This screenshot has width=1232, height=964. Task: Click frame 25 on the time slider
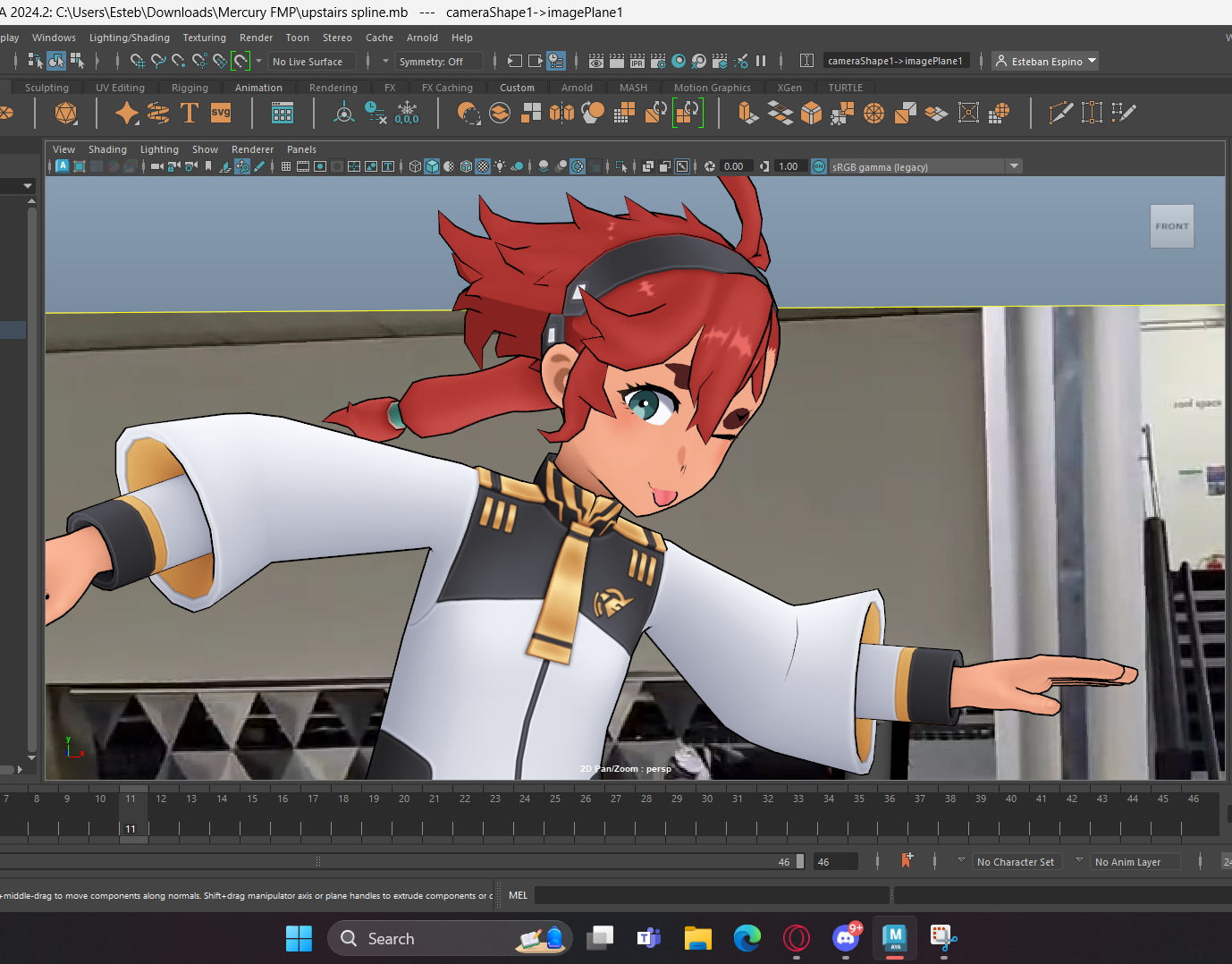(x=555, y=799)
